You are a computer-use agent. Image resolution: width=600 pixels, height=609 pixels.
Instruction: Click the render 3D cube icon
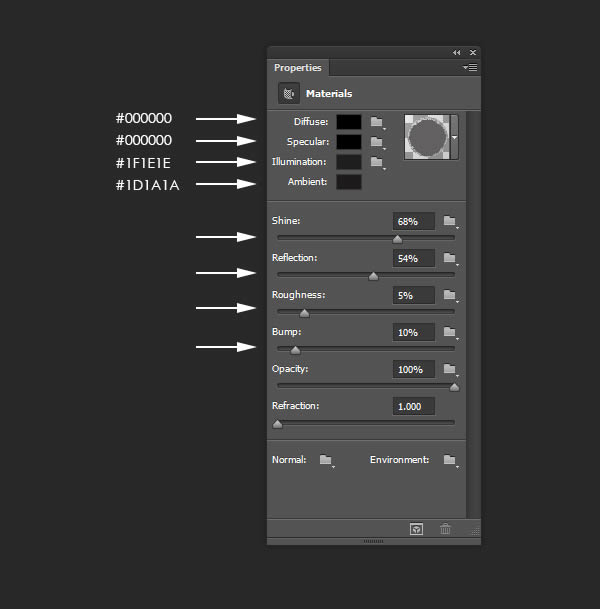(x=416, y=529)
